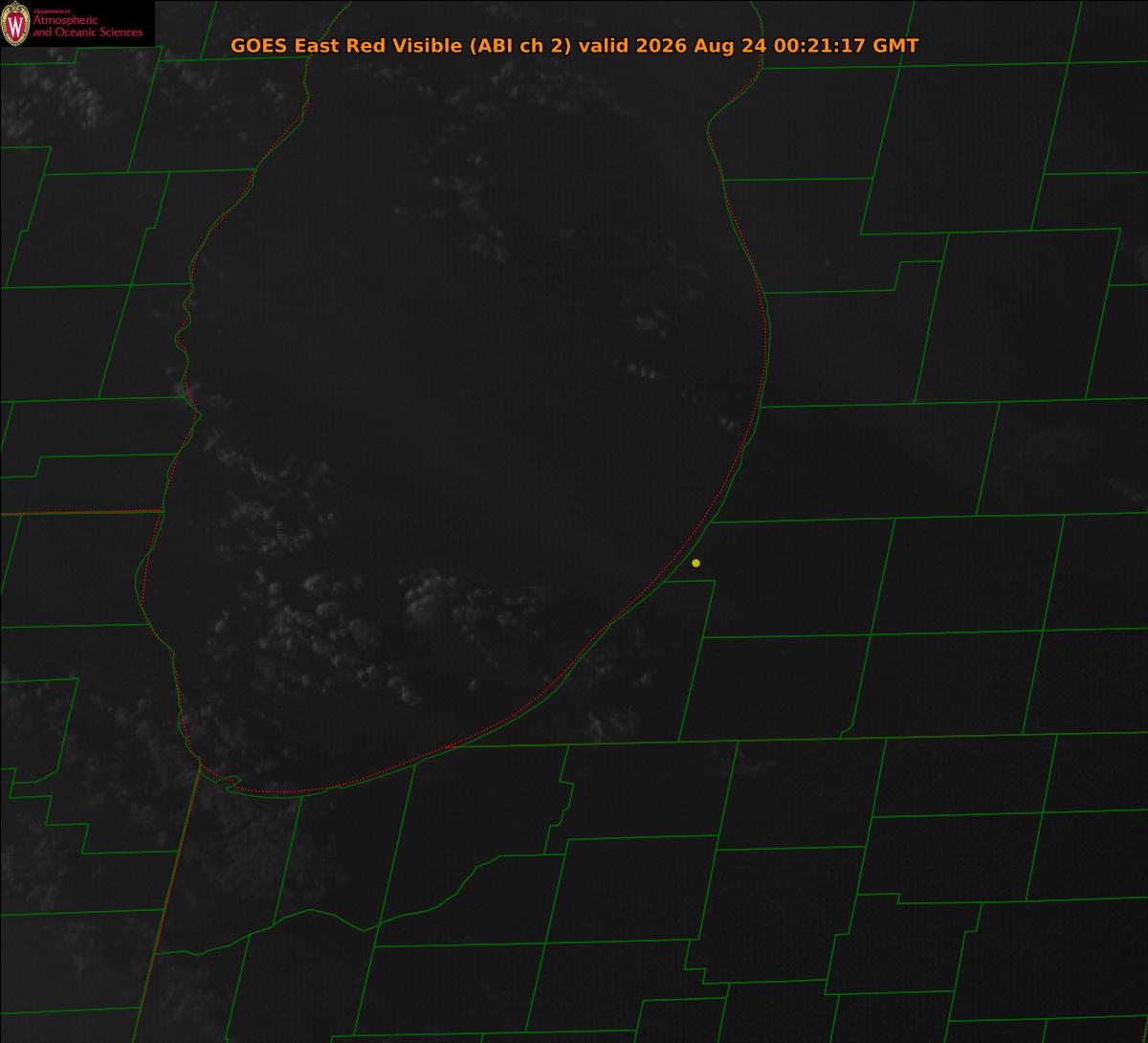Click the brightest cloud cluster over the southern lake
The width and height of the screenshot is (1148, 1043).
[x=428, y=593]
